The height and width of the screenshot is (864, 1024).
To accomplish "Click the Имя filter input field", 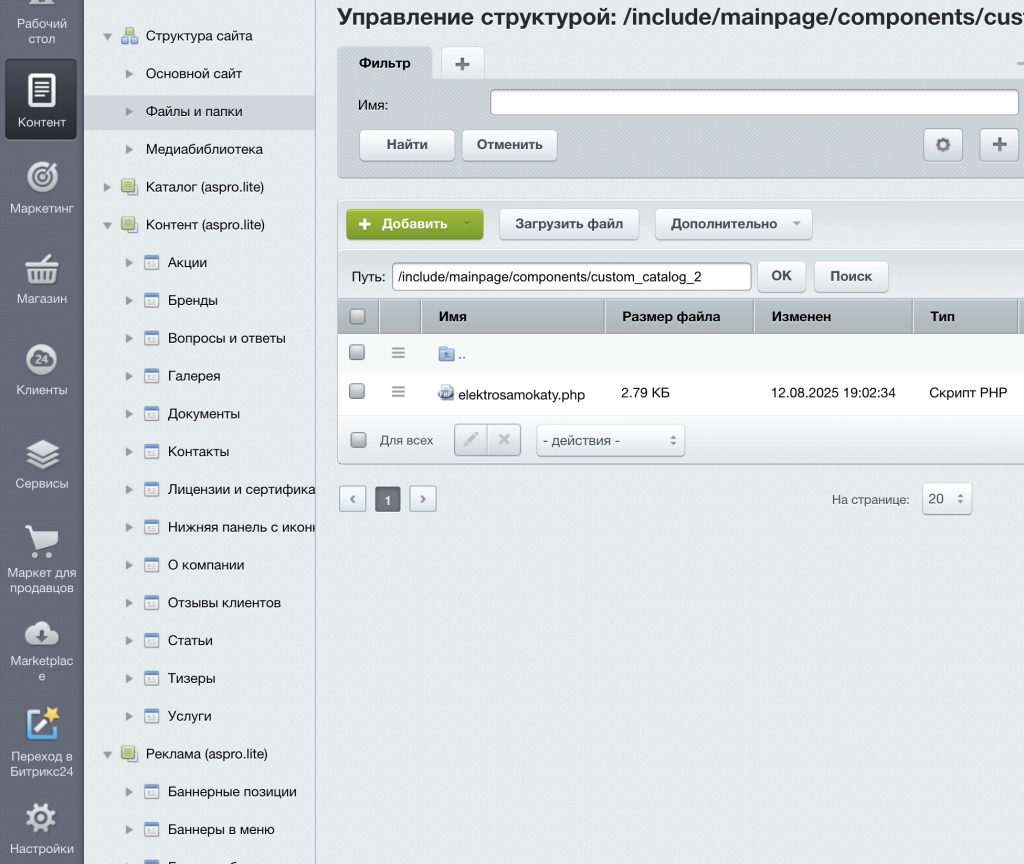I will point(753,101).
